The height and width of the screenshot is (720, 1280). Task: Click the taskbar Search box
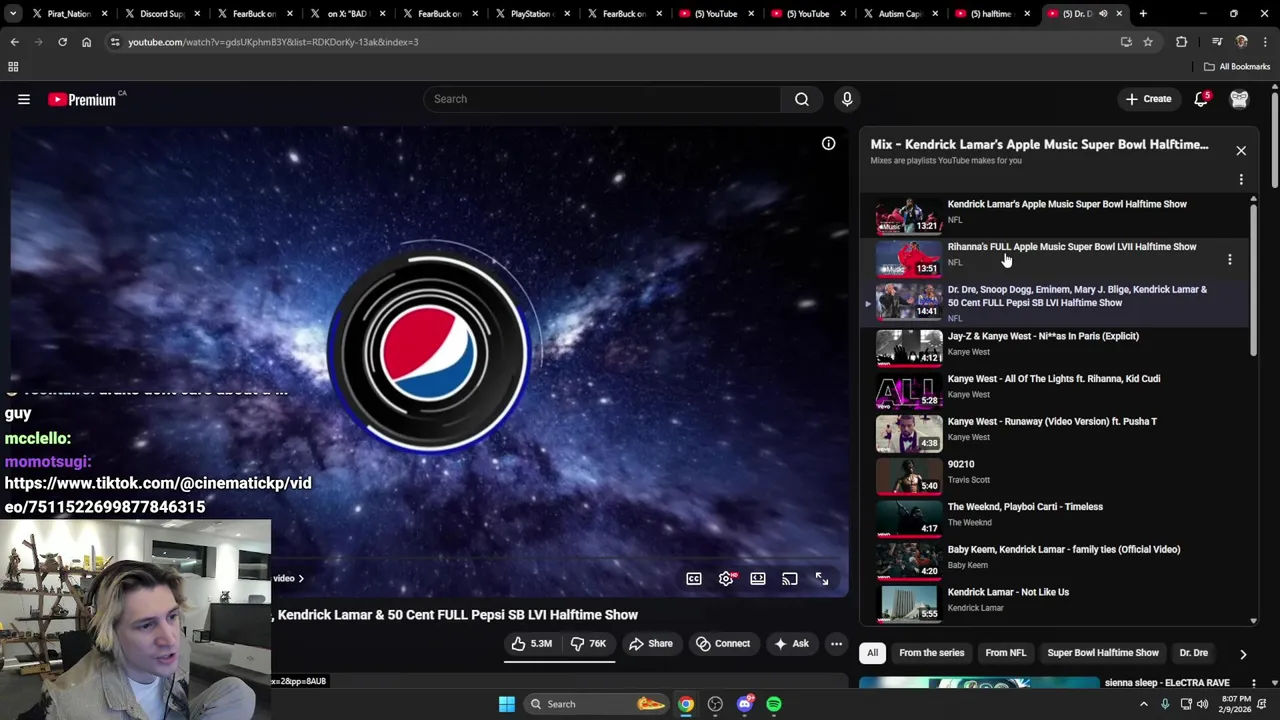click(x=597, y=704)
